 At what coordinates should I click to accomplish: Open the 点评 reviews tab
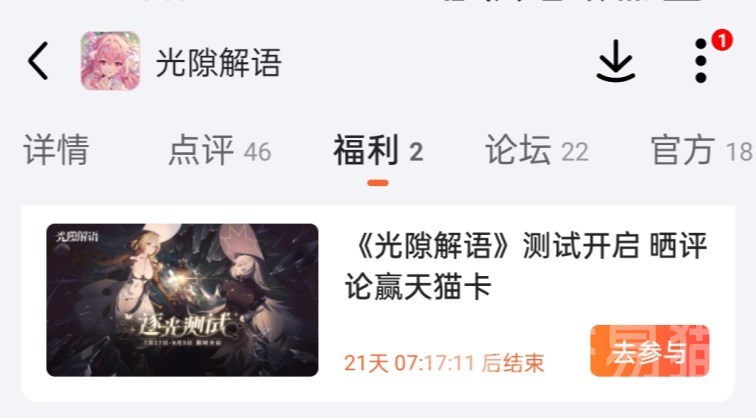[201, 150]
